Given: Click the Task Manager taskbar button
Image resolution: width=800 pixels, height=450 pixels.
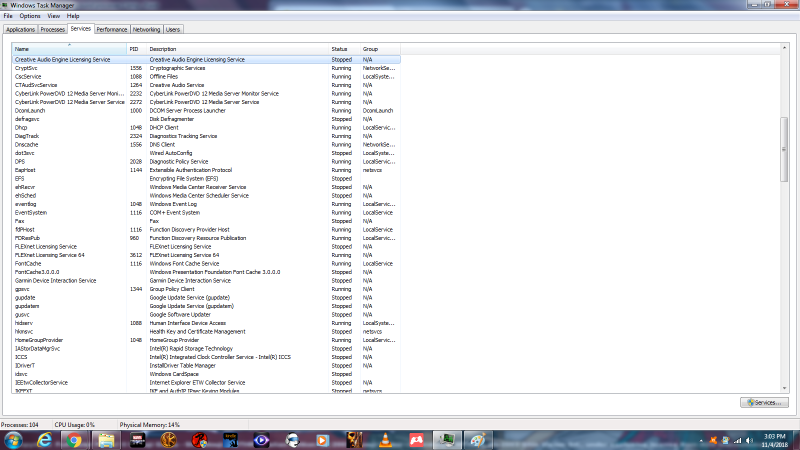Looking at the screenshot, I should click(x=447, y=440).
